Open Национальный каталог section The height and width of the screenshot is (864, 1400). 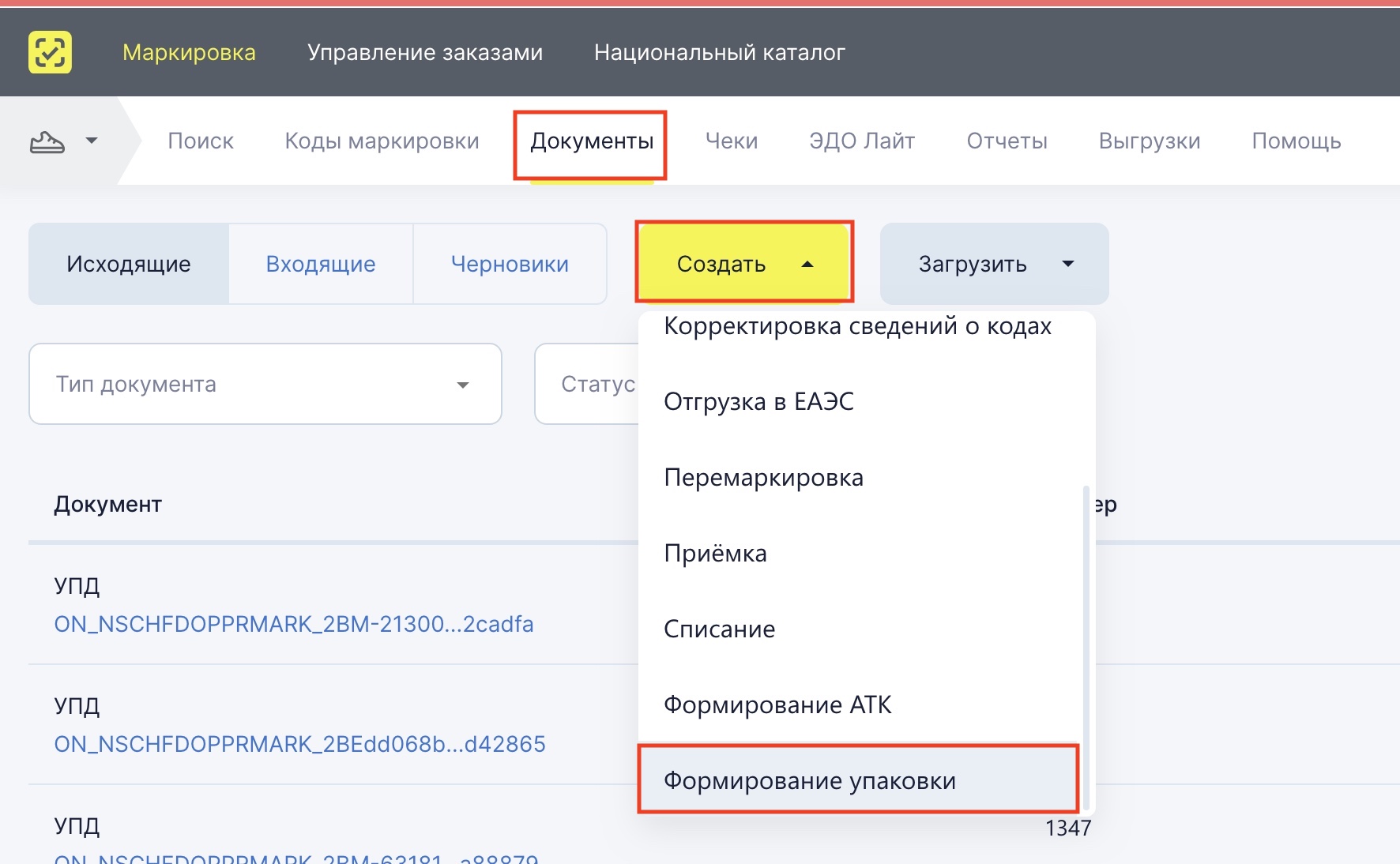pyautogui.click(x=720, y=52)
